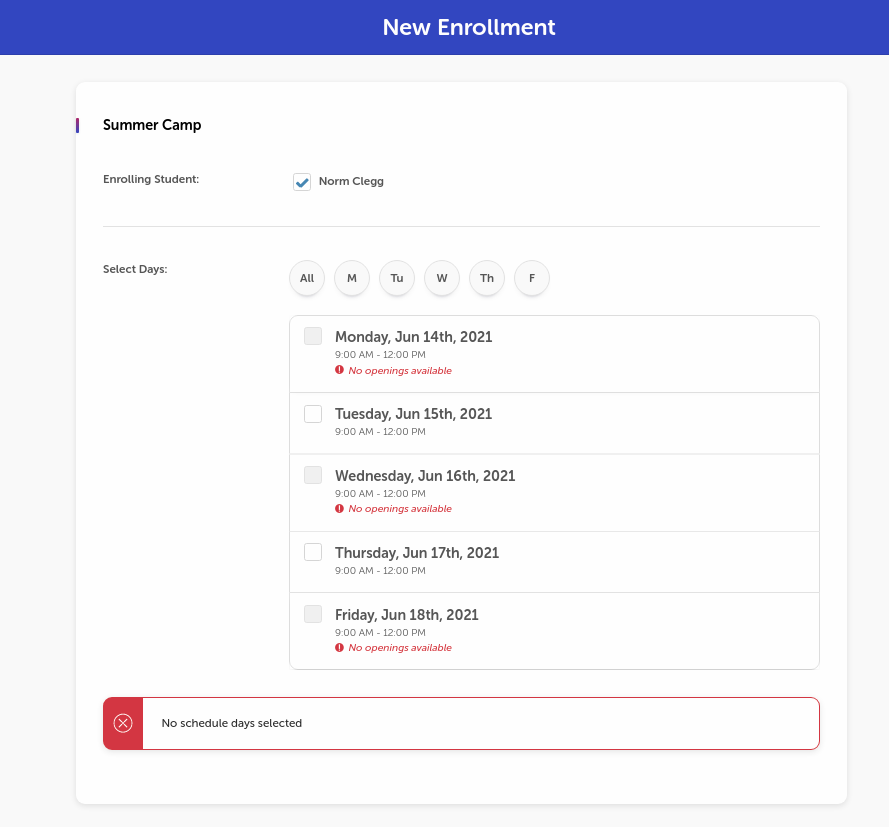The image size is (889, 827).
Task: Click the 'Enrolling Student:' label
Action: tap(151, 179)
